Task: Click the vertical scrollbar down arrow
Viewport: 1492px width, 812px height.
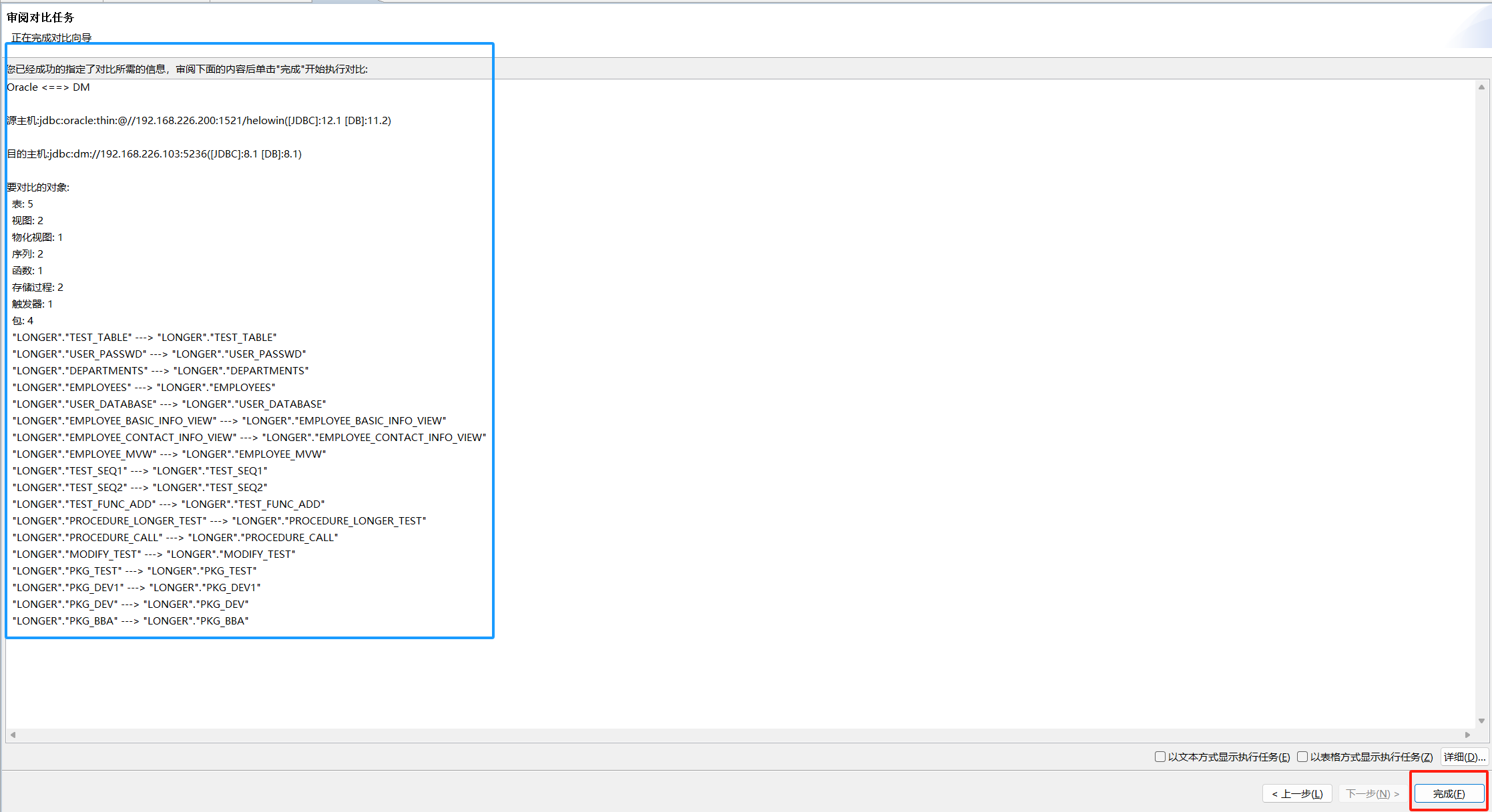Action: (1481, 721)
